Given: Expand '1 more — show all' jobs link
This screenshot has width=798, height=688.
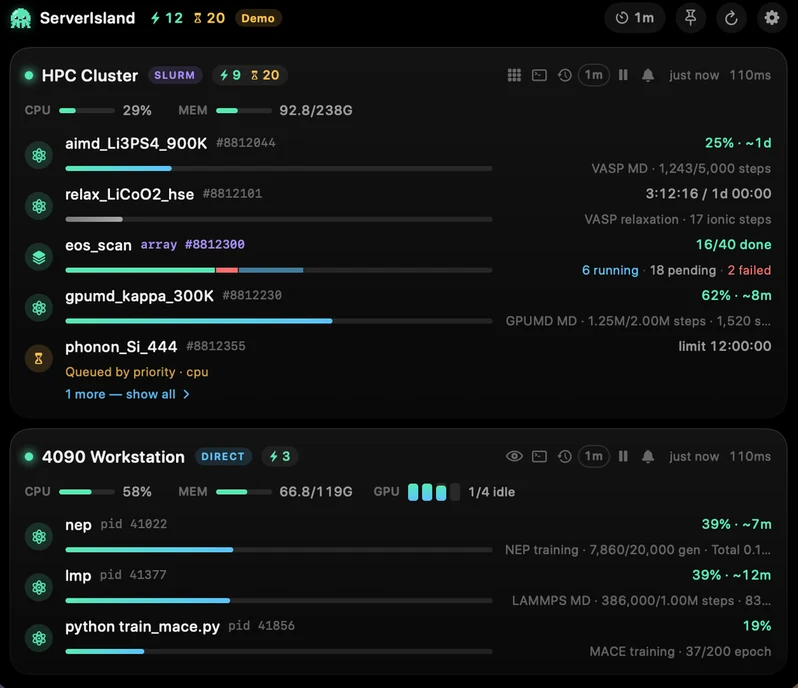Looking at the screenshot, I should pos(127,394).
